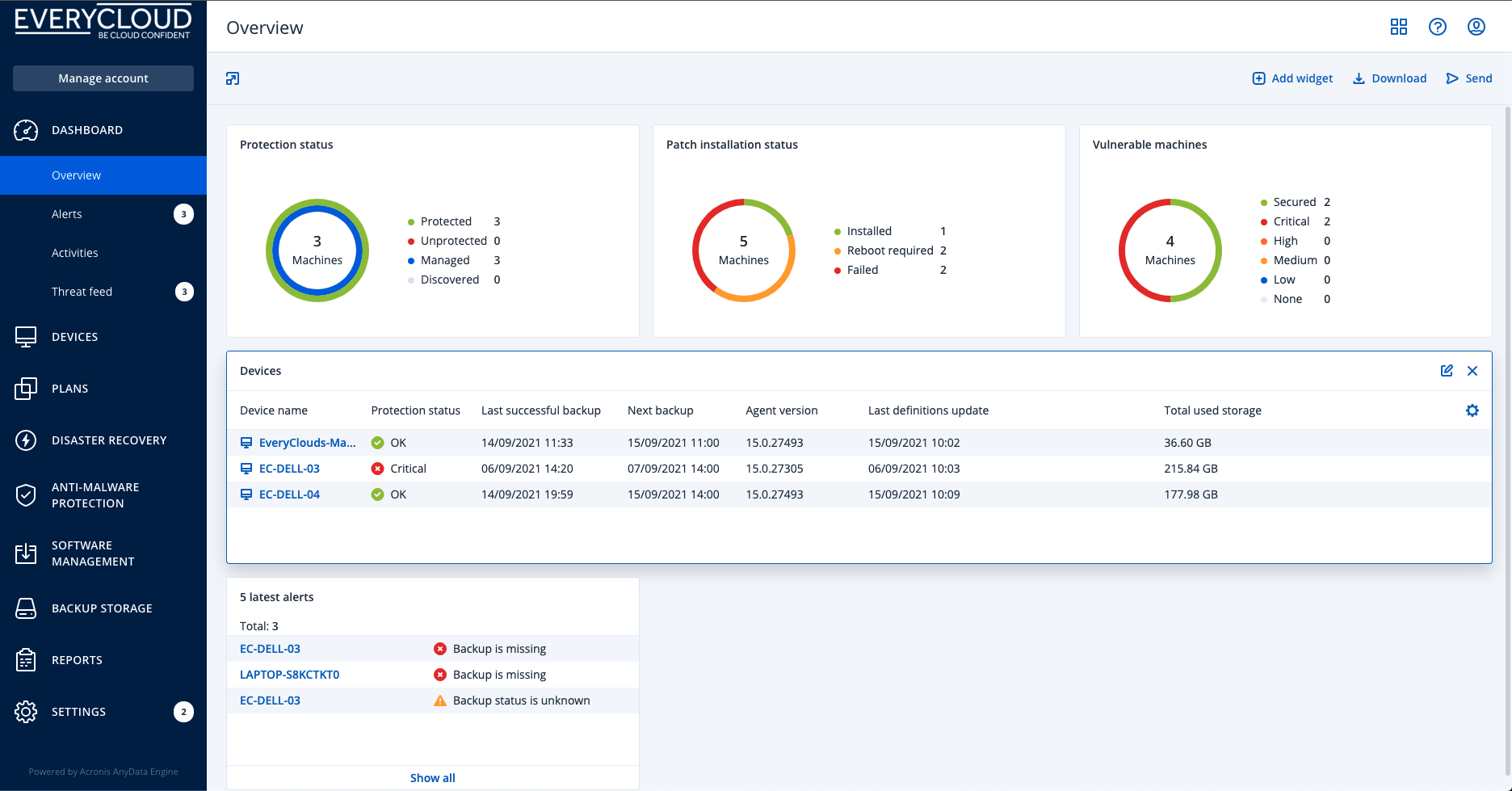This screenshot has width=1512, height=791.
Task: Click the Patch installation status donut chart
Action: [x=744, y=250]
